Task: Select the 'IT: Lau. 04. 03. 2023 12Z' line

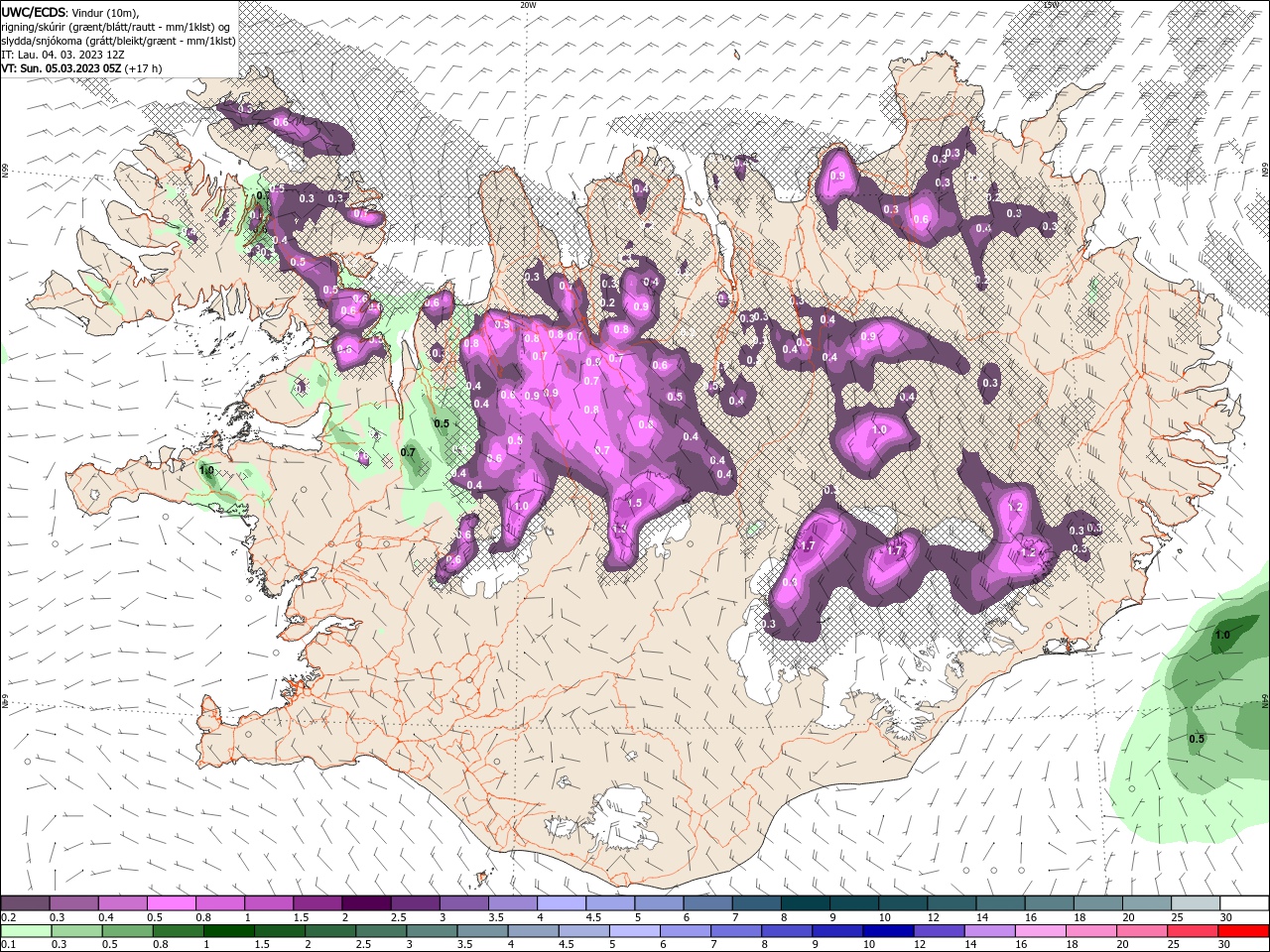Action: (x=63, y=55)
